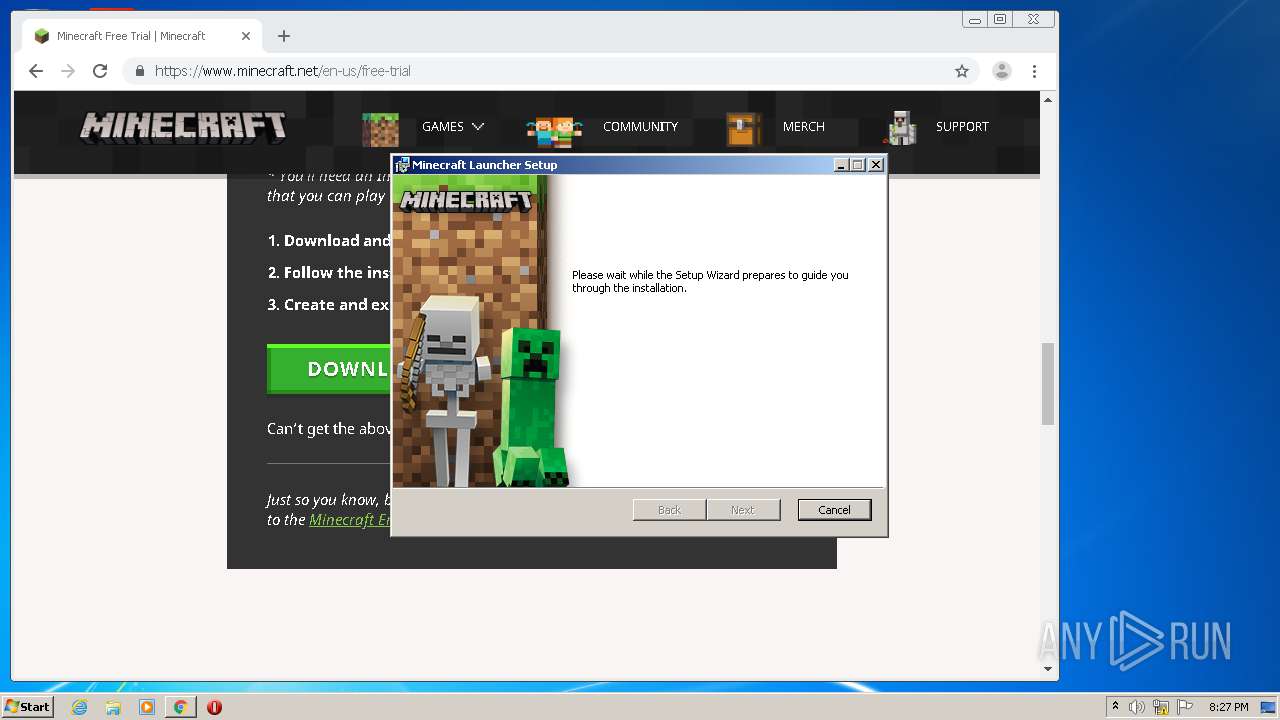Click the address bar URL

283,71
